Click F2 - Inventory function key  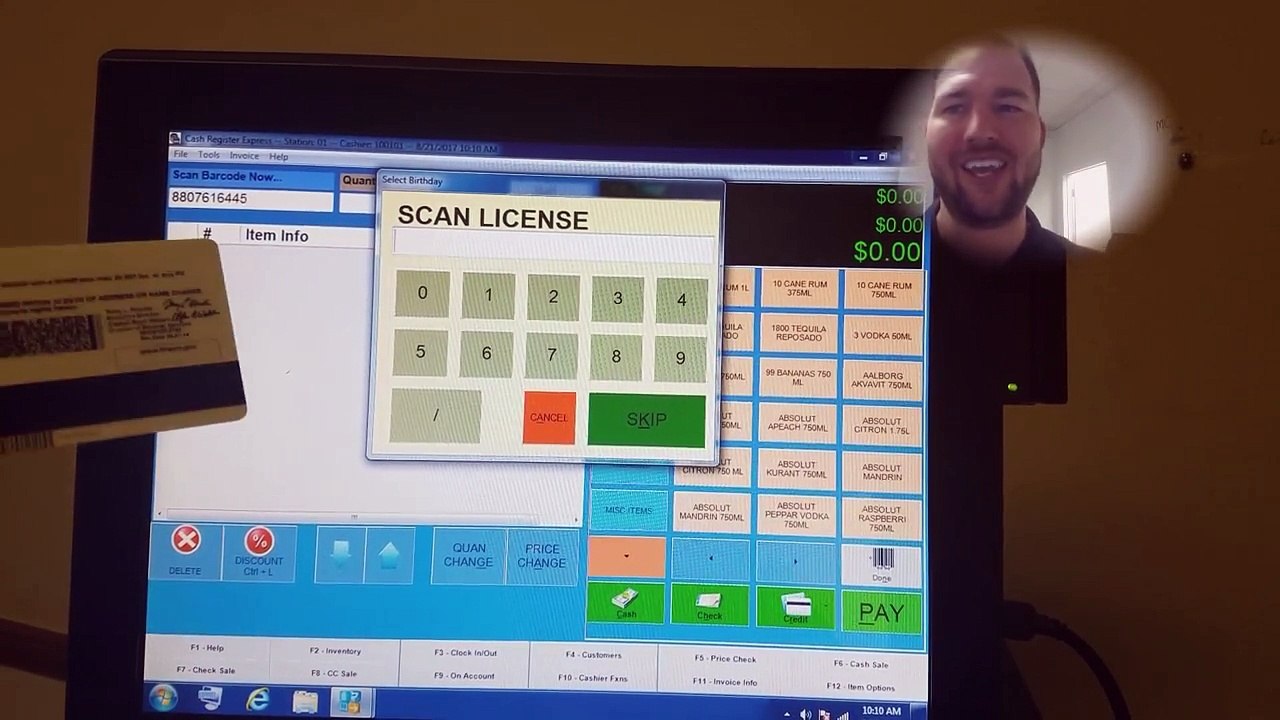click(x=335, y=651)
